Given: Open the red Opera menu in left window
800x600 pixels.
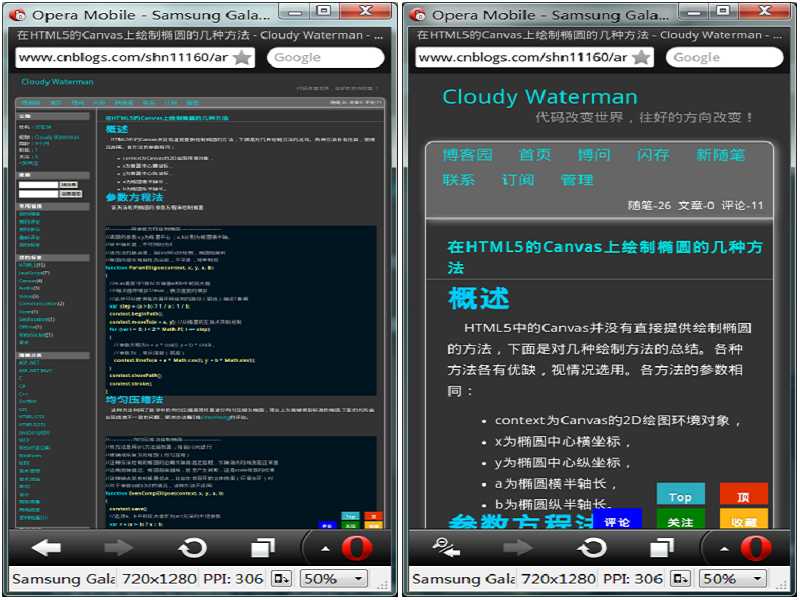Looking at the screenshot, I should [357, 548].
